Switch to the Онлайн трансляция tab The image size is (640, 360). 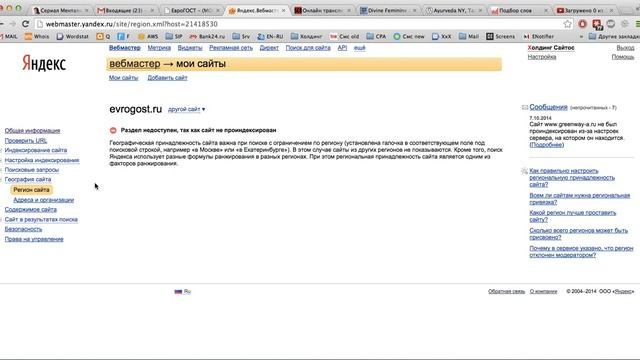click(322, 10)
